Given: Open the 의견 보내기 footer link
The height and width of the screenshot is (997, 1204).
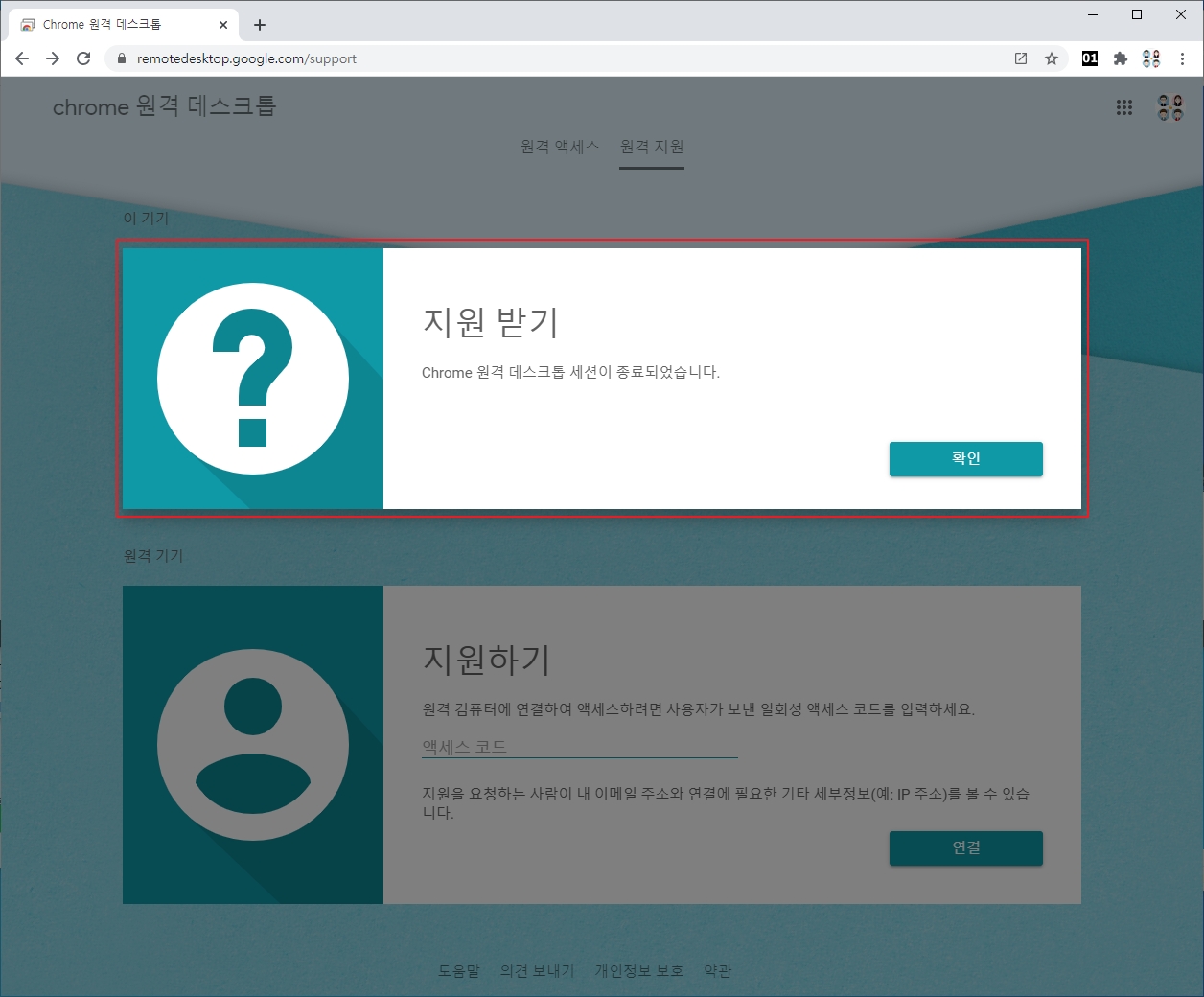Looking at the screenshot, I should (537, 971).
